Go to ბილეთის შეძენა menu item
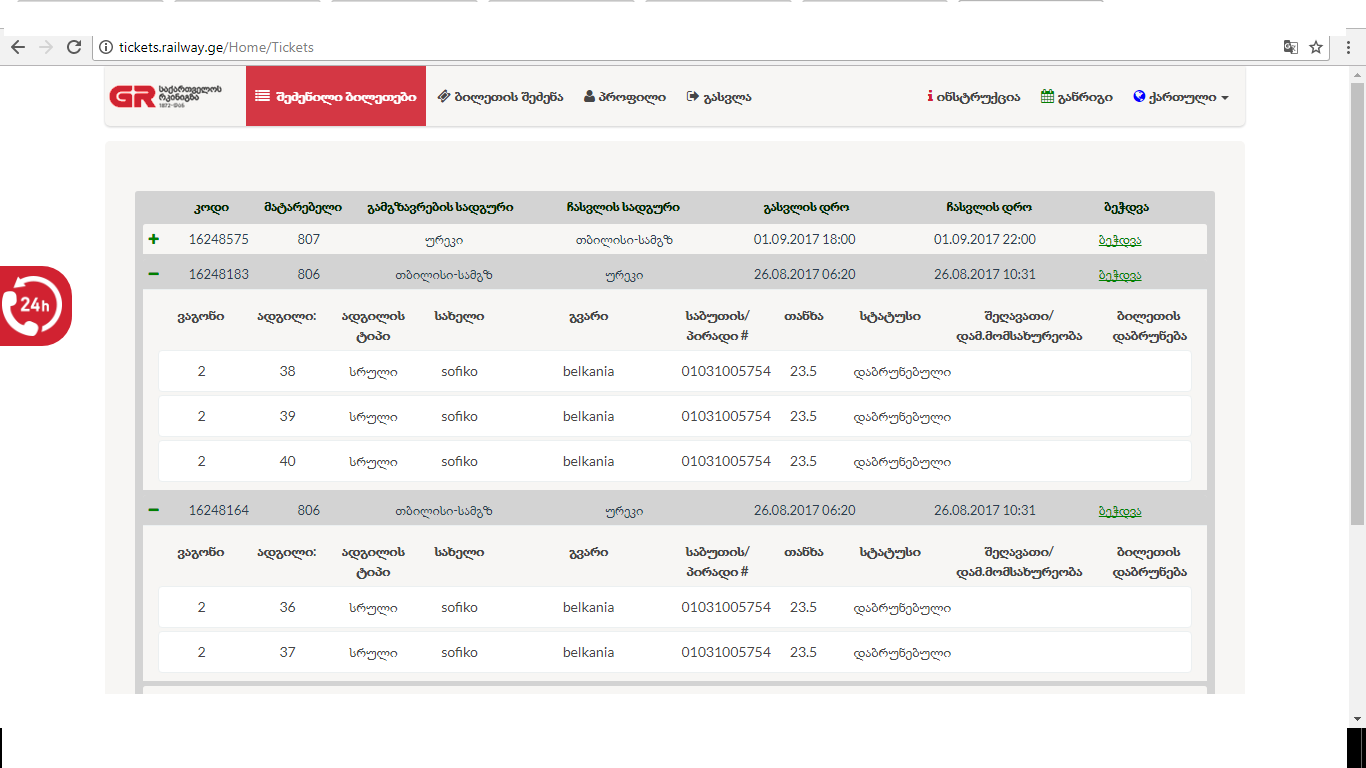Screen dimensions: 1366x768 pos(501,97)
